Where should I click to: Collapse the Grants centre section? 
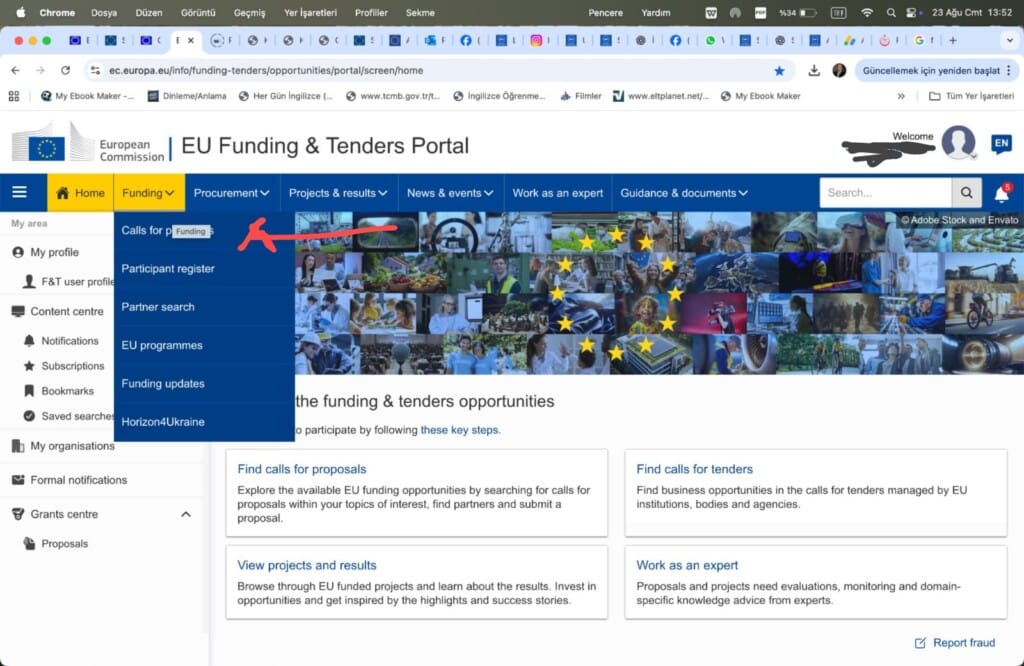tap(185, 513)
